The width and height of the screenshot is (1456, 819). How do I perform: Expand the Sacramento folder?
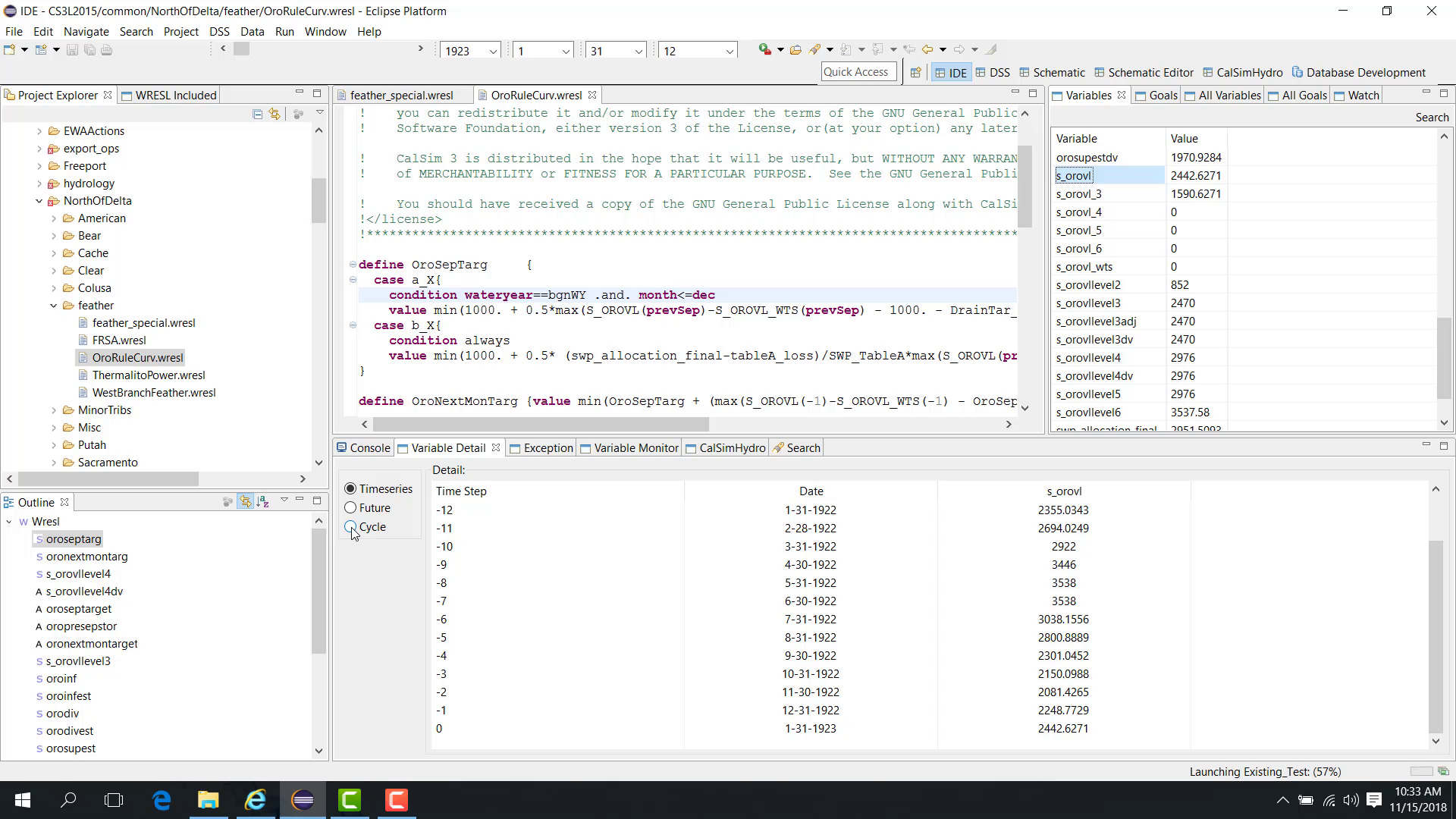pyautogui.click(x=54, y=463)
